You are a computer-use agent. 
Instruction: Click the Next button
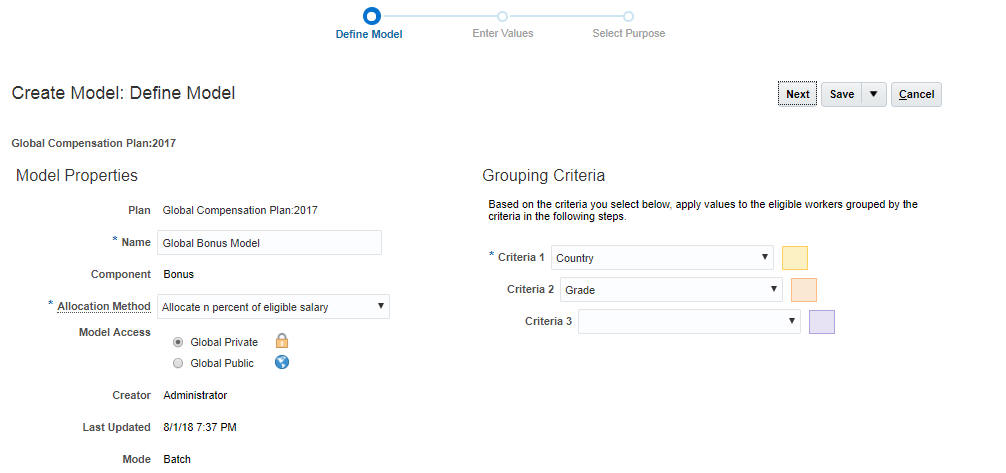(797, 94)
